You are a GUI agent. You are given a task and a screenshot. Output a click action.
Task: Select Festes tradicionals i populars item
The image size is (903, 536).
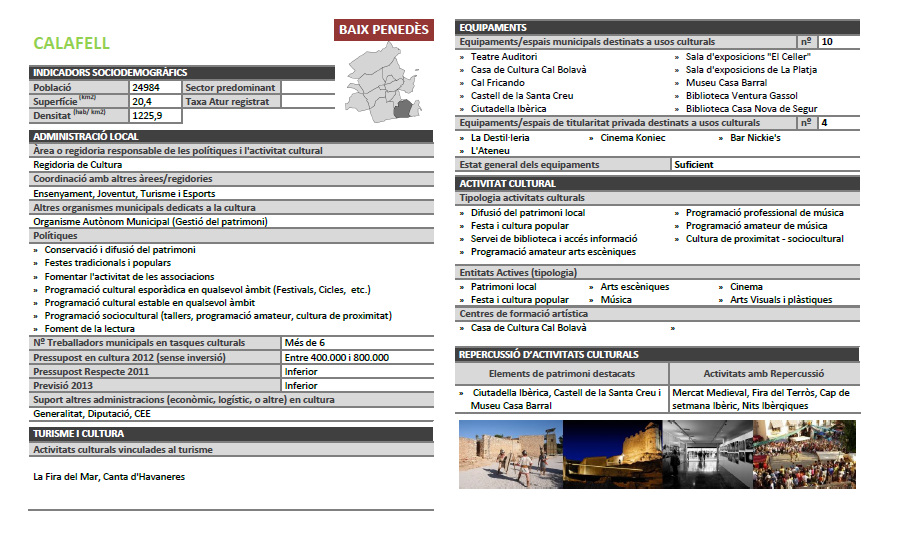[x=108, y=263]
